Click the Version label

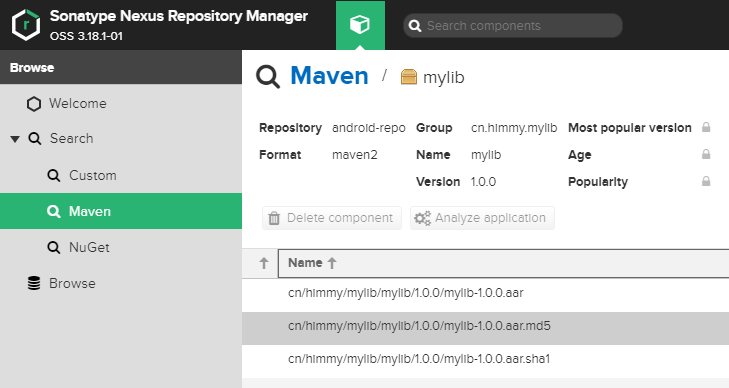438,182
